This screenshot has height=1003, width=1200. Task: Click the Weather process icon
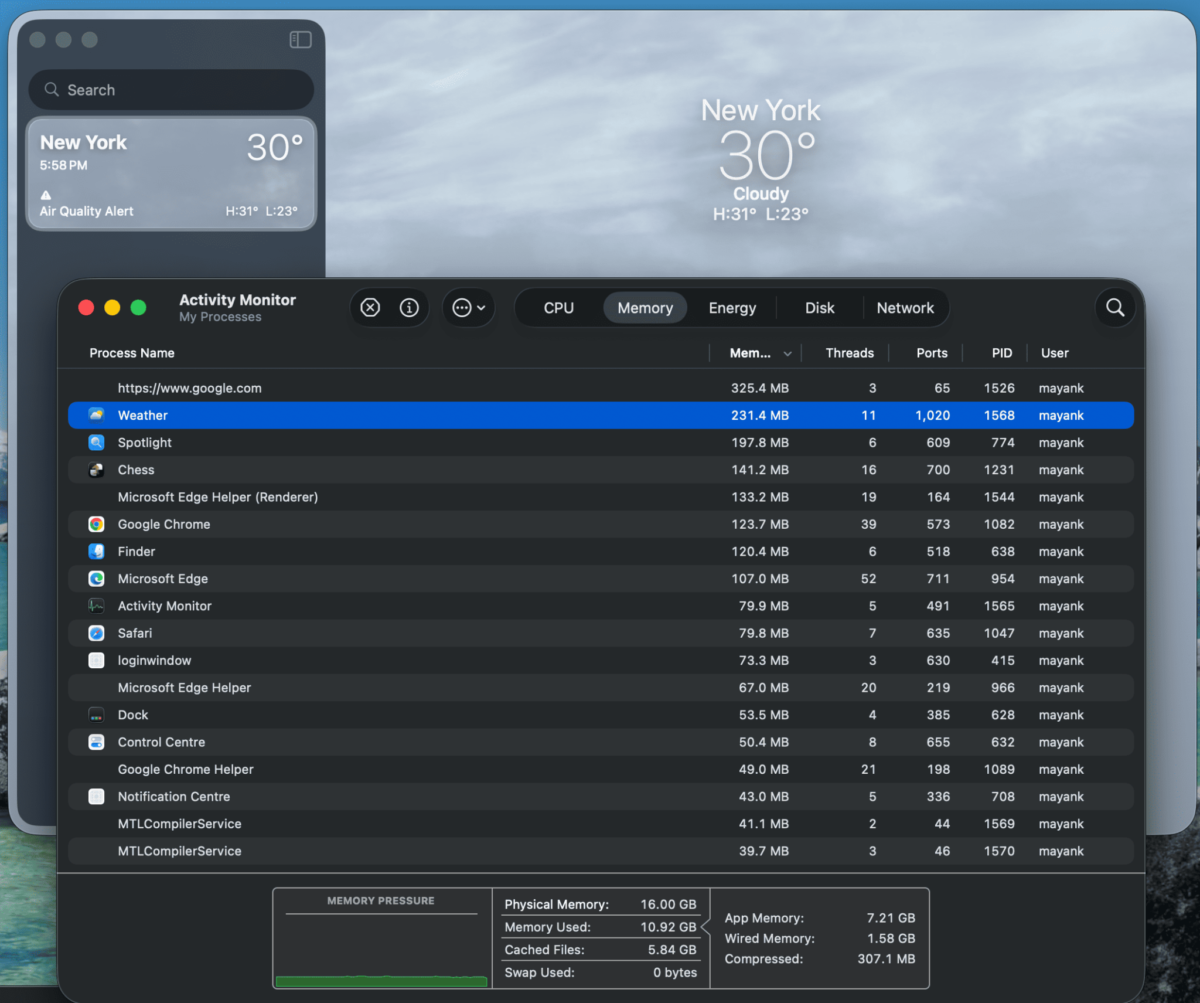point(96,415)
